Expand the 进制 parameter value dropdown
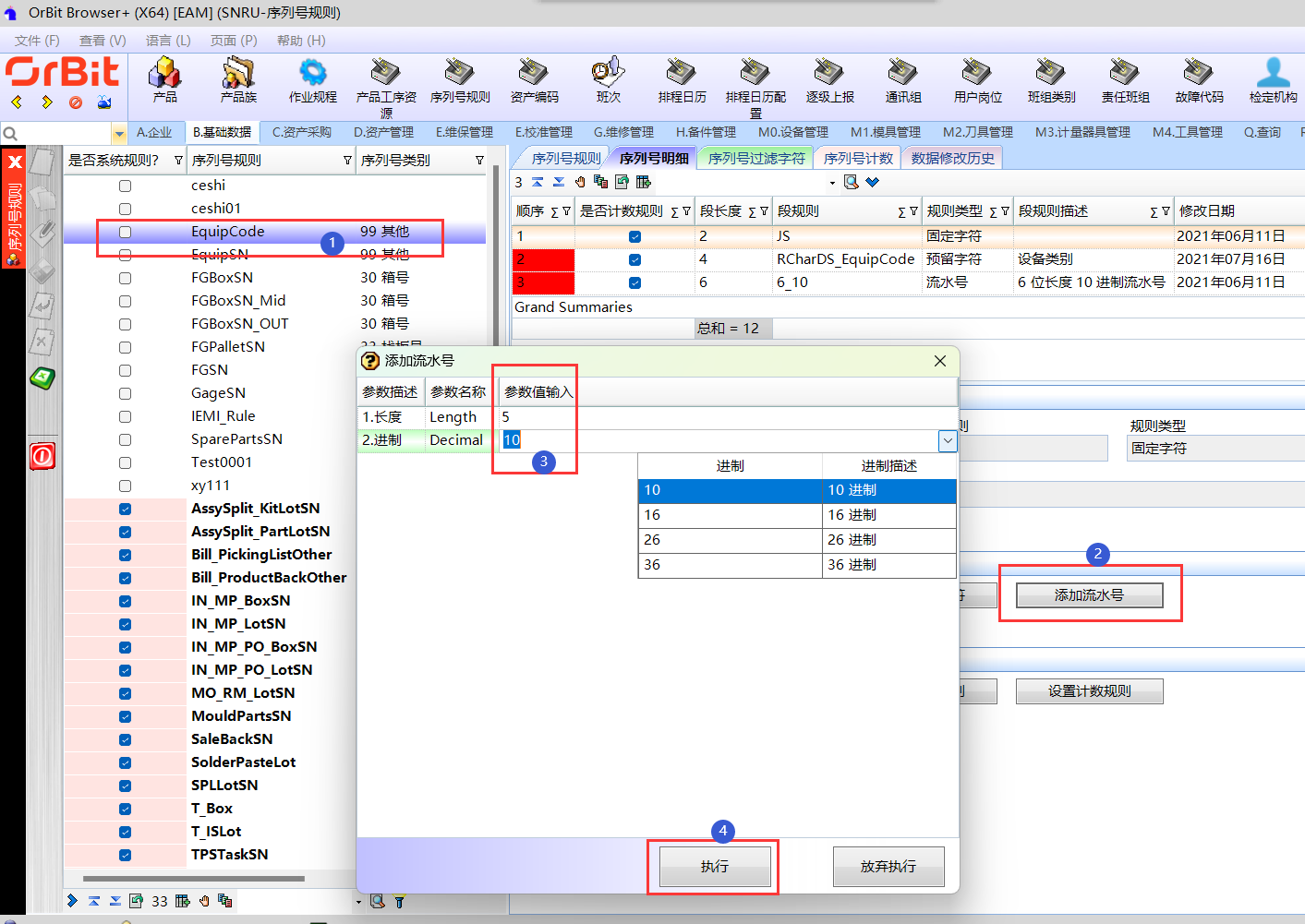Viewport: 1305px width, 924px height. [x=948, y=441]
